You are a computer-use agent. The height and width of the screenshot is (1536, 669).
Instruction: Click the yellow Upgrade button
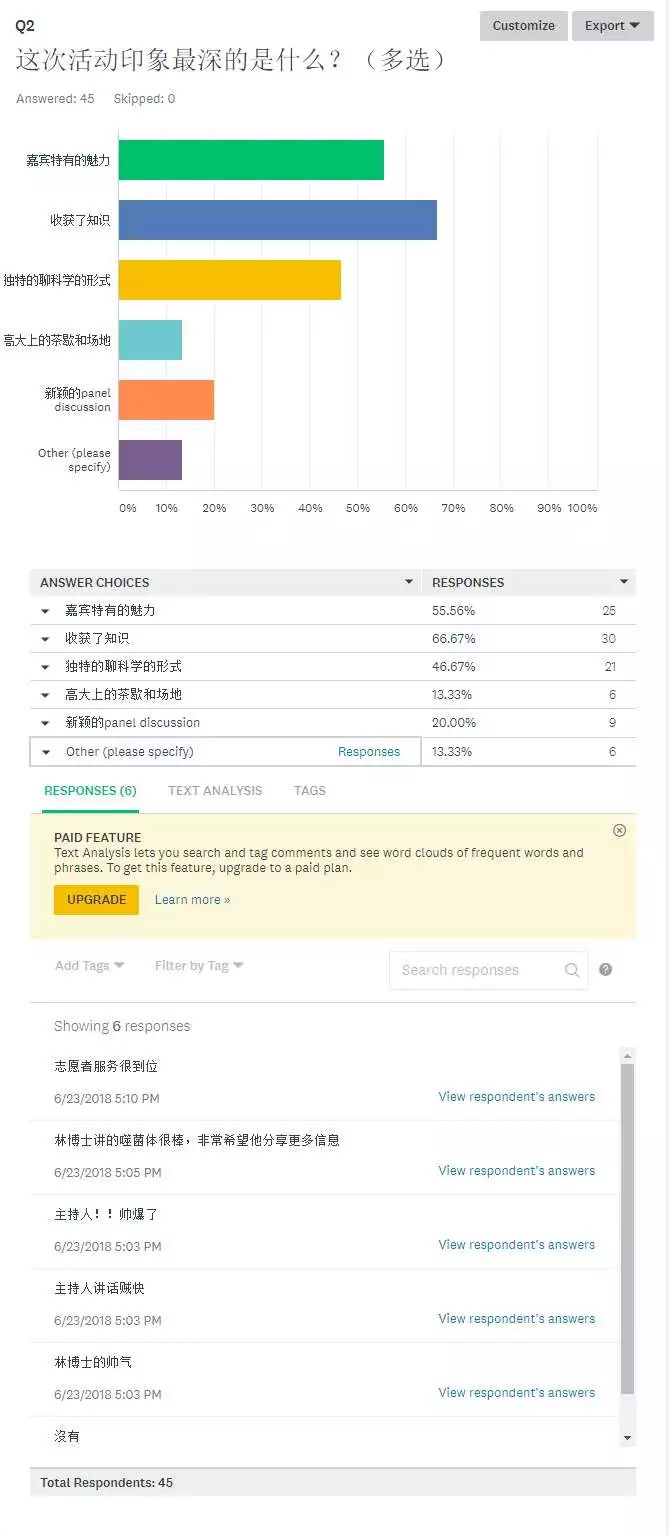click(96, 899)
